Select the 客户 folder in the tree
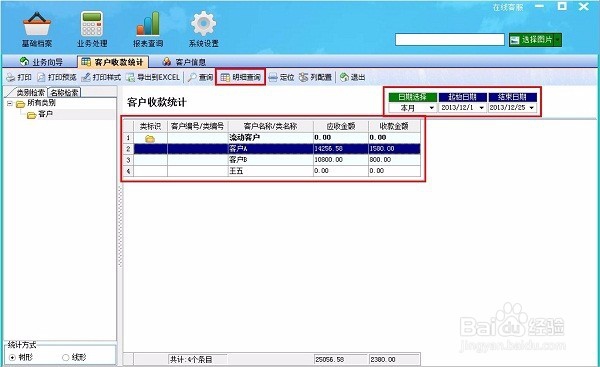Image resolution: width=600 pixels, height=367 pixels. point(46,114)
